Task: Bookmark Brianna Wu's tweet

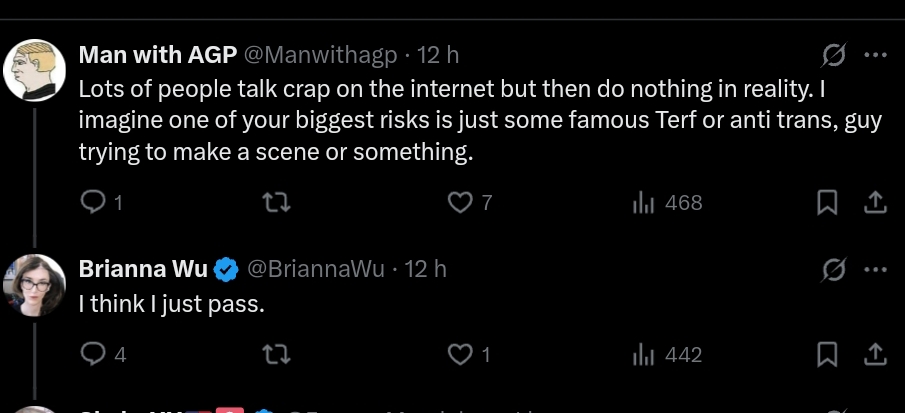Action: coord(827,355)
